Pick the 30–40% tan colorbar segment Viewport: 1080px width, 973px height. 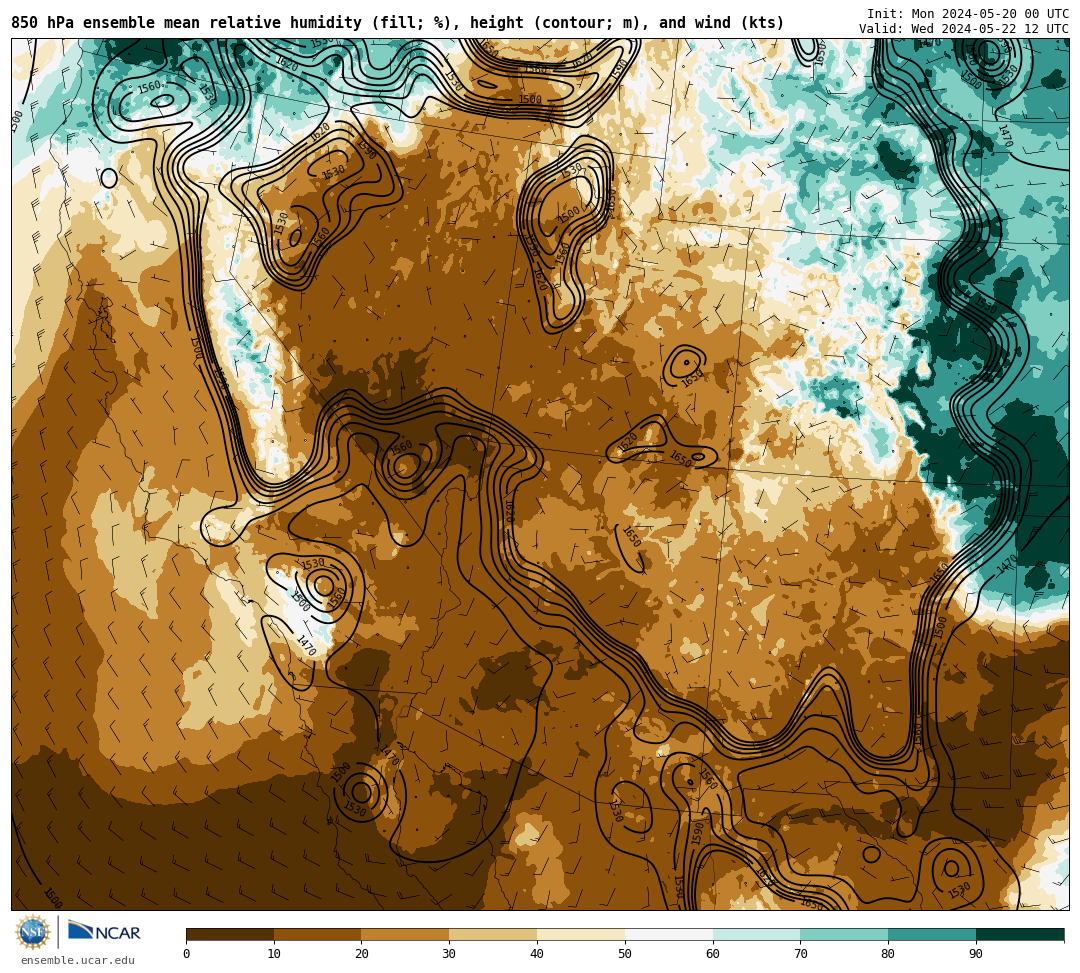493,934
